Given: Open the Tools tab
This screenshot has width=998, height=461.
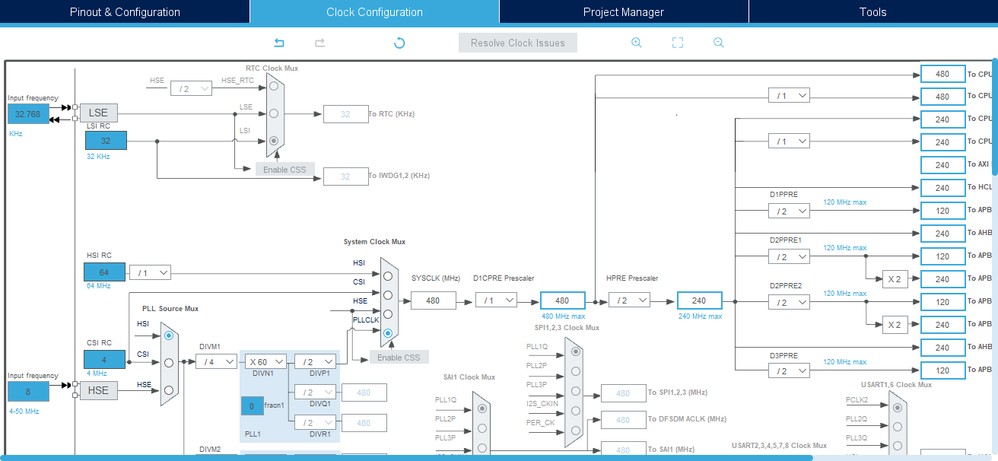Looking at the screenshot, I should [x=873, y=11].
